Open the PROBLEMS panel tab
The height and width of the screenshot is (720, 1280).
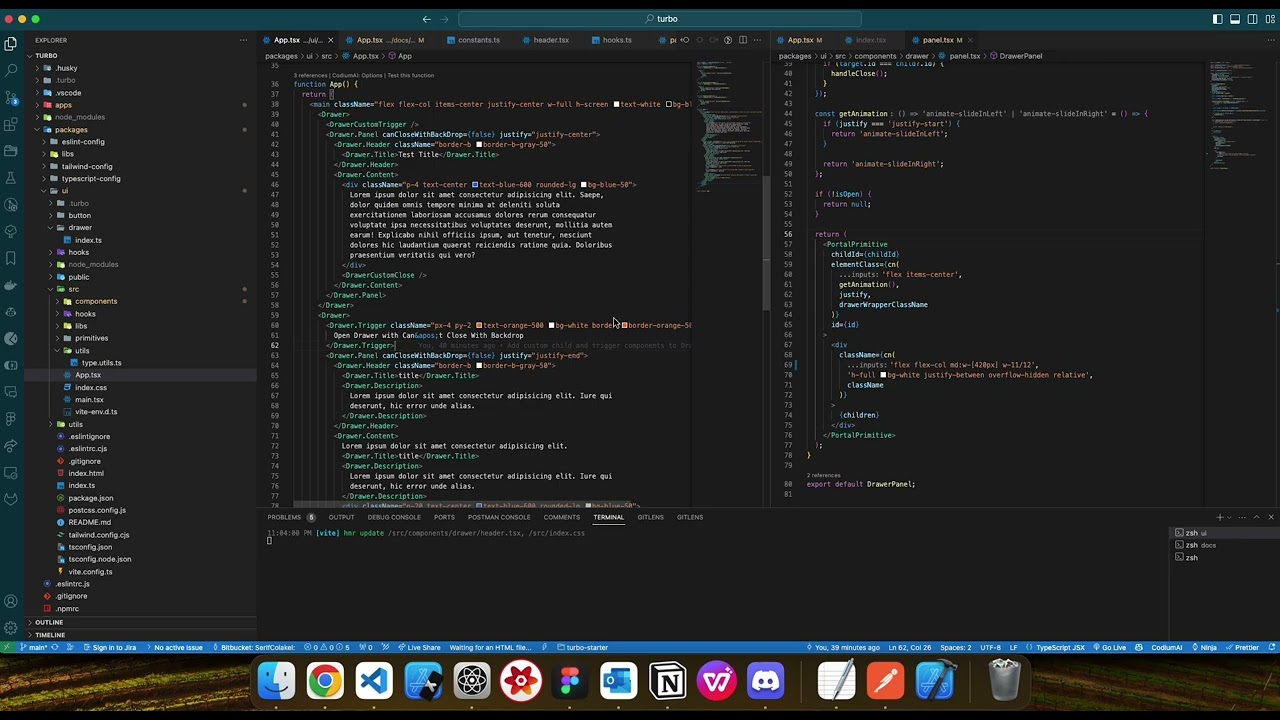[290, 517]
